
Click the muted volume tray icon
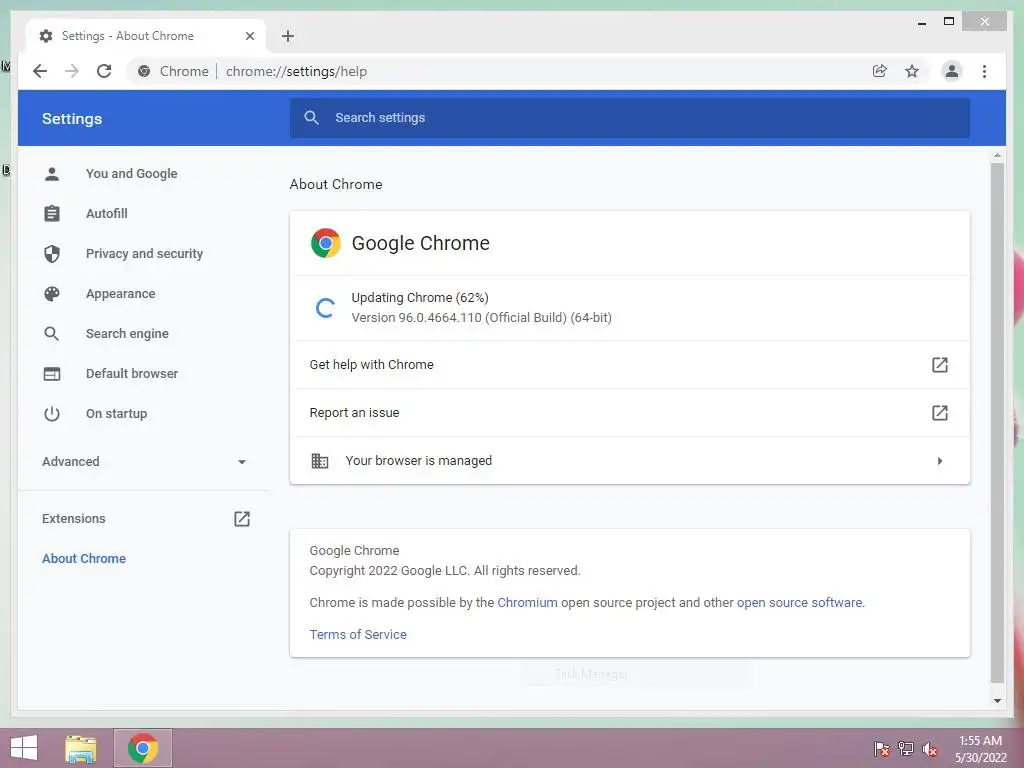[930, 748]
